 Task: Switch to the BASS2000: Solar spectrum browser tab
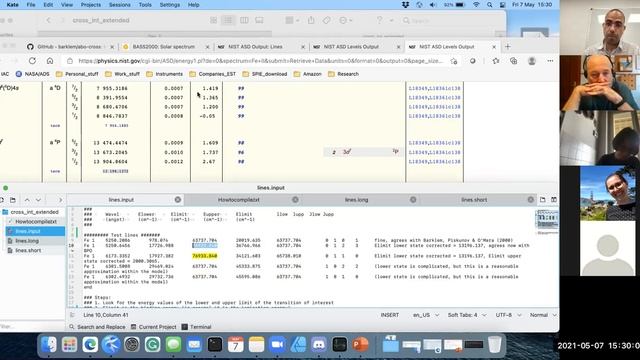[x=163, y=47]
